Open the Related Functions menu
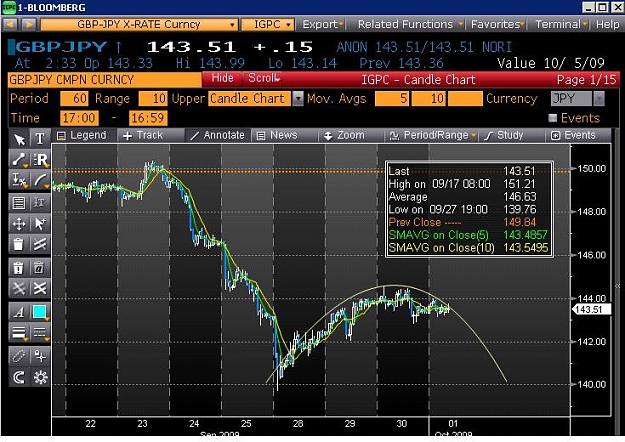The width and height of the screenshot is (625, 442). (408, 24)
